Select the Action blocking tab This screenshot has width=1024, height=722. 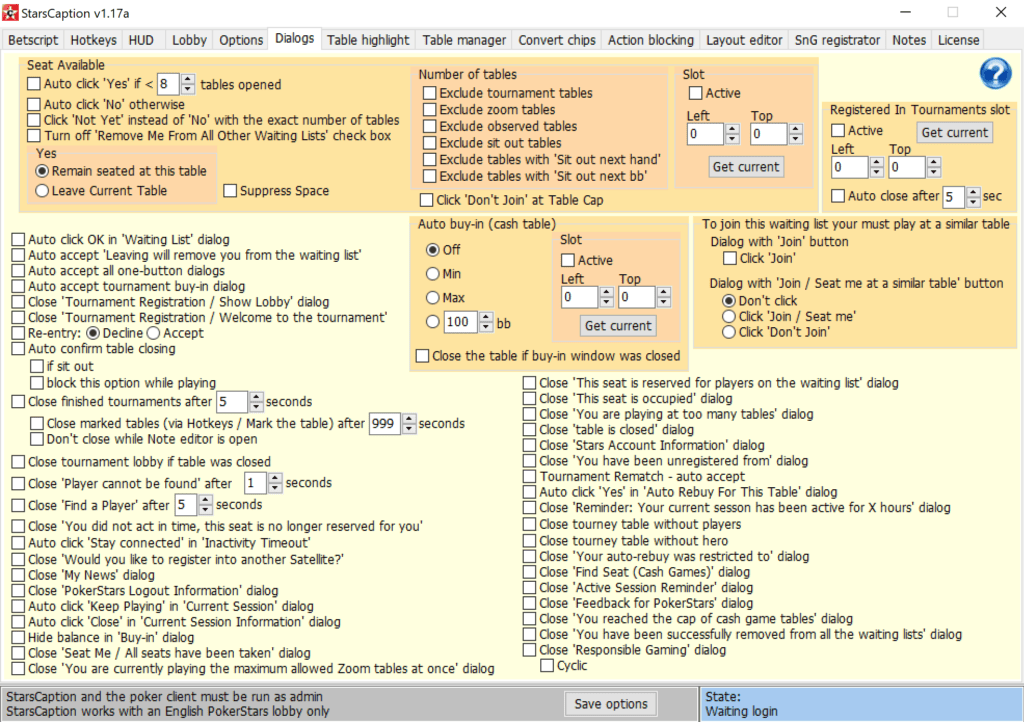coord(650,40)
